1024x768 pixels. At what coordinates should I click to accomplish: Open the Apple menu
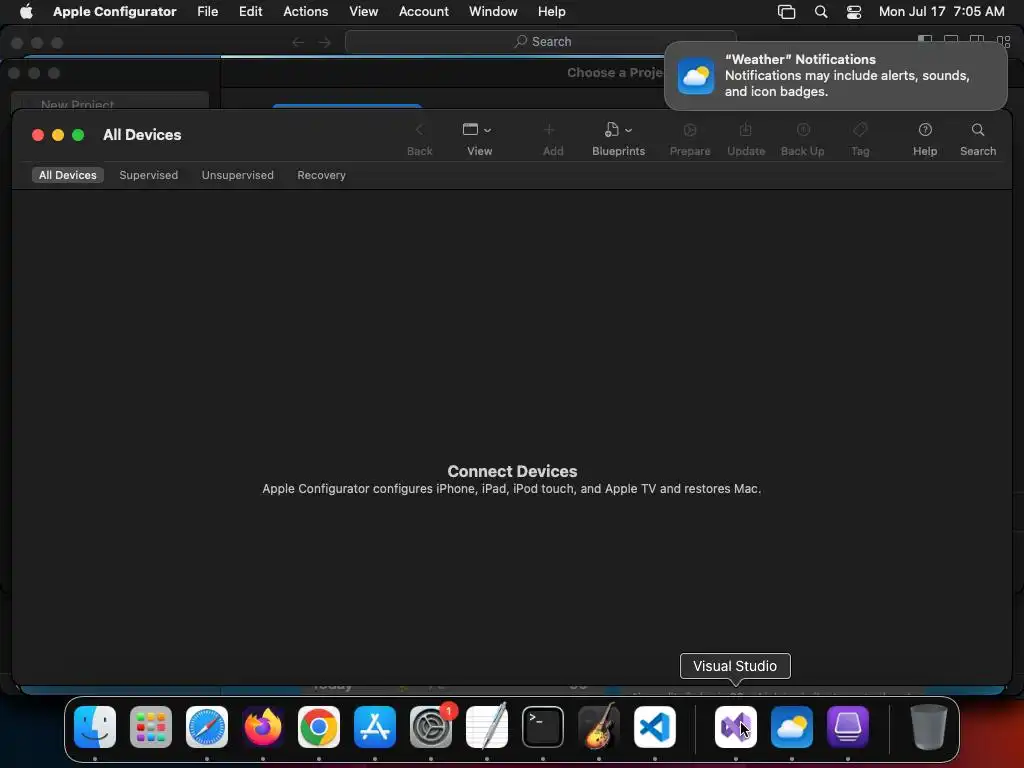click(x=26, y=11)
